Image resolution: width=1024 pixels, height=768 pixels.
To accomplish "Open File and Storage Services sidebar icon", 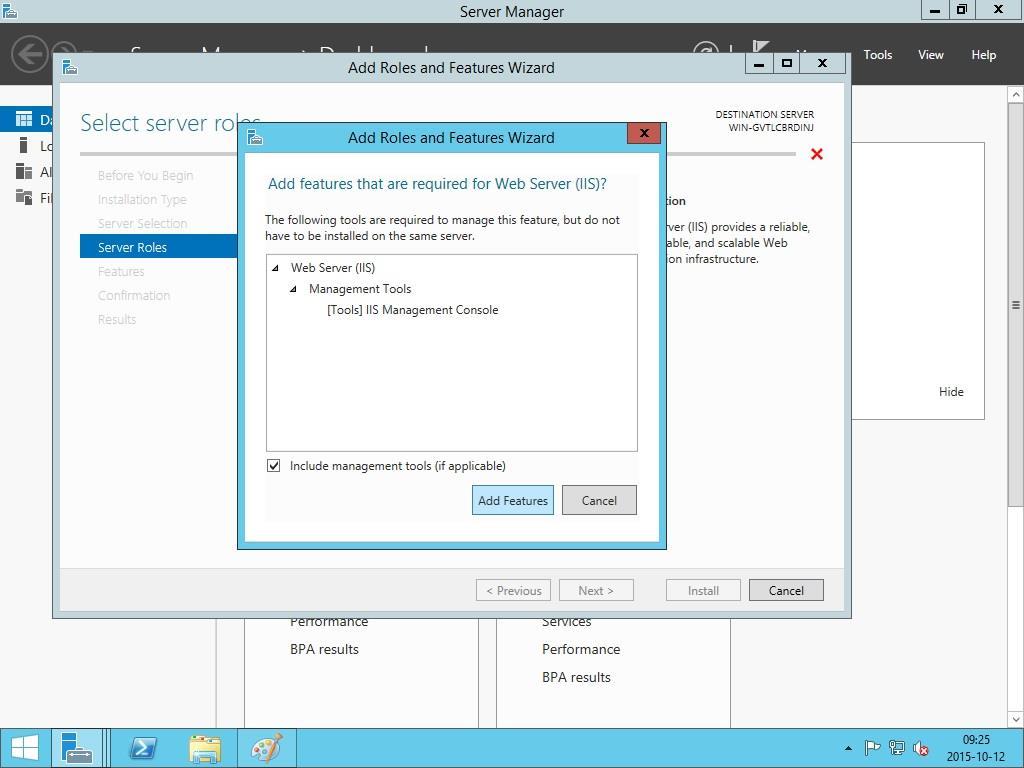I will [x=24, y=197].
